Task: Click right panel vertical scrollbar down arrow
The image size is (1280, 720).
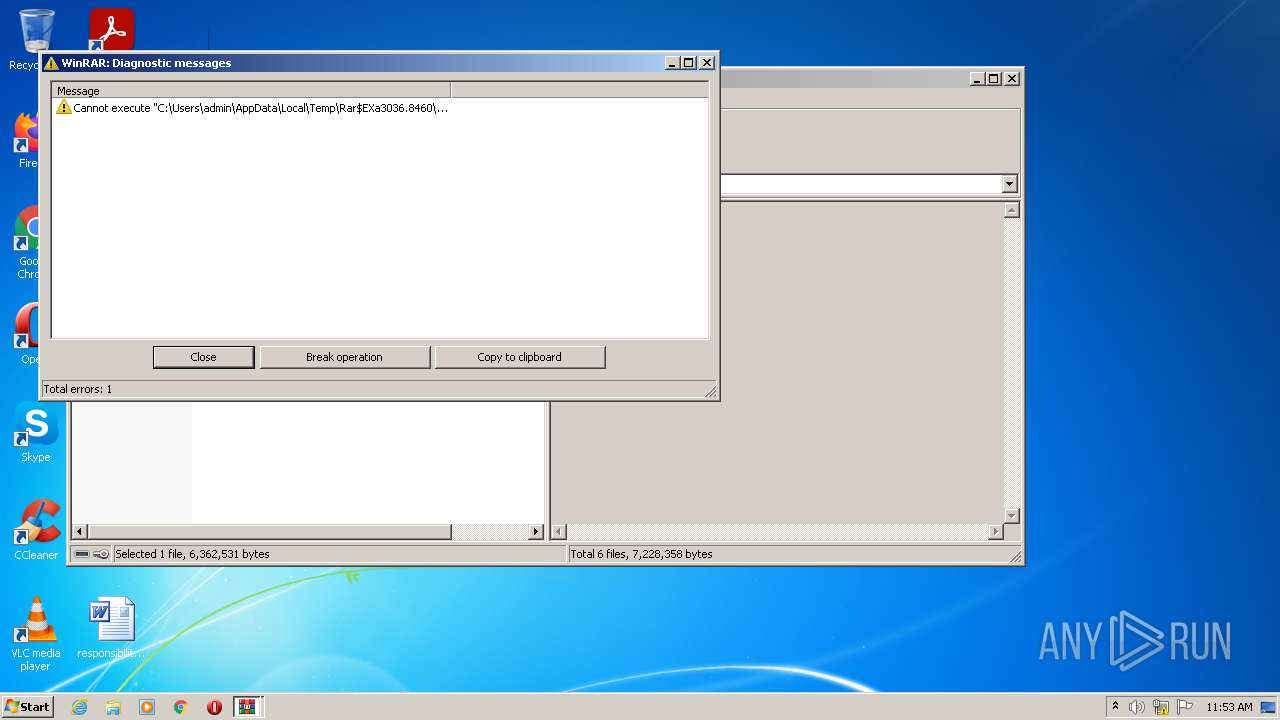Action: coord(1011,516)
